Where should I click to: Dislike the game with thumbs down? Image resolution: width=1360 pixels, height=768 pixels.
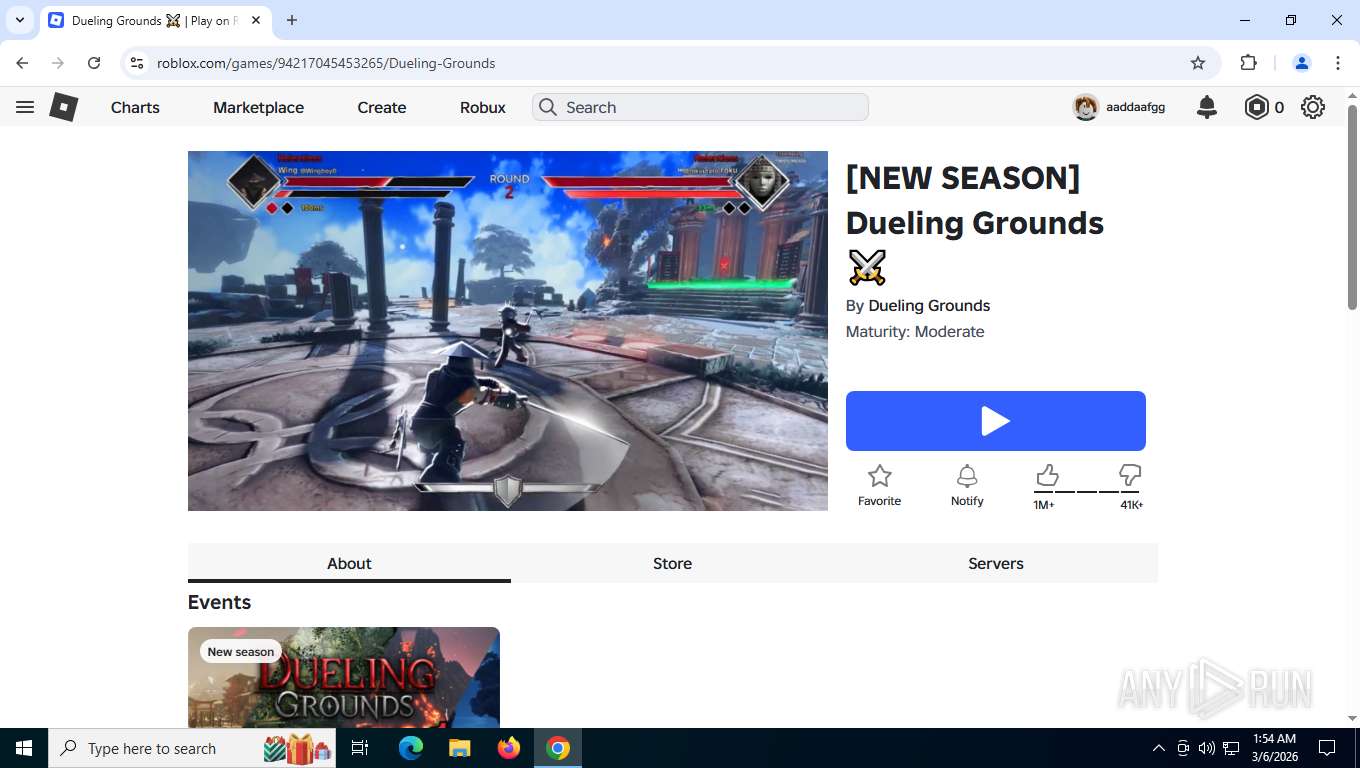(x=1130, y=475)
